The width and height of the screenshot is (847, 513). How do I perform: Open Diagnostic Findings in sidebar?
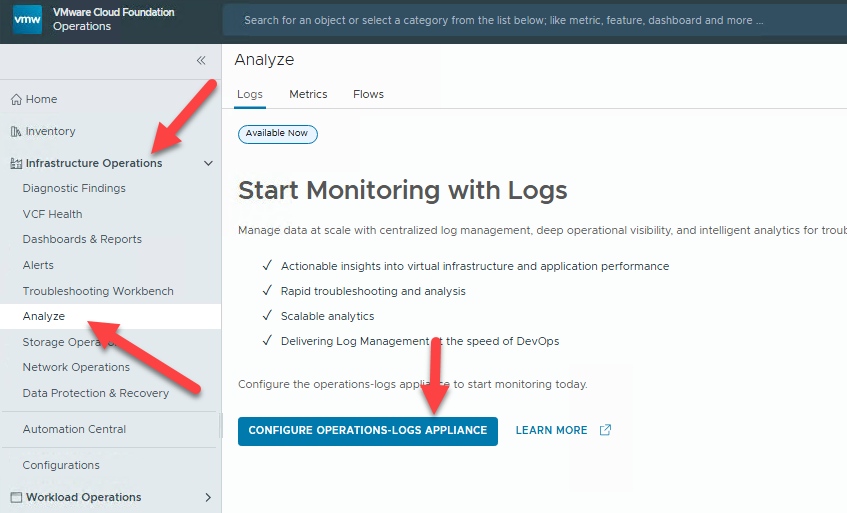[74, 189]
